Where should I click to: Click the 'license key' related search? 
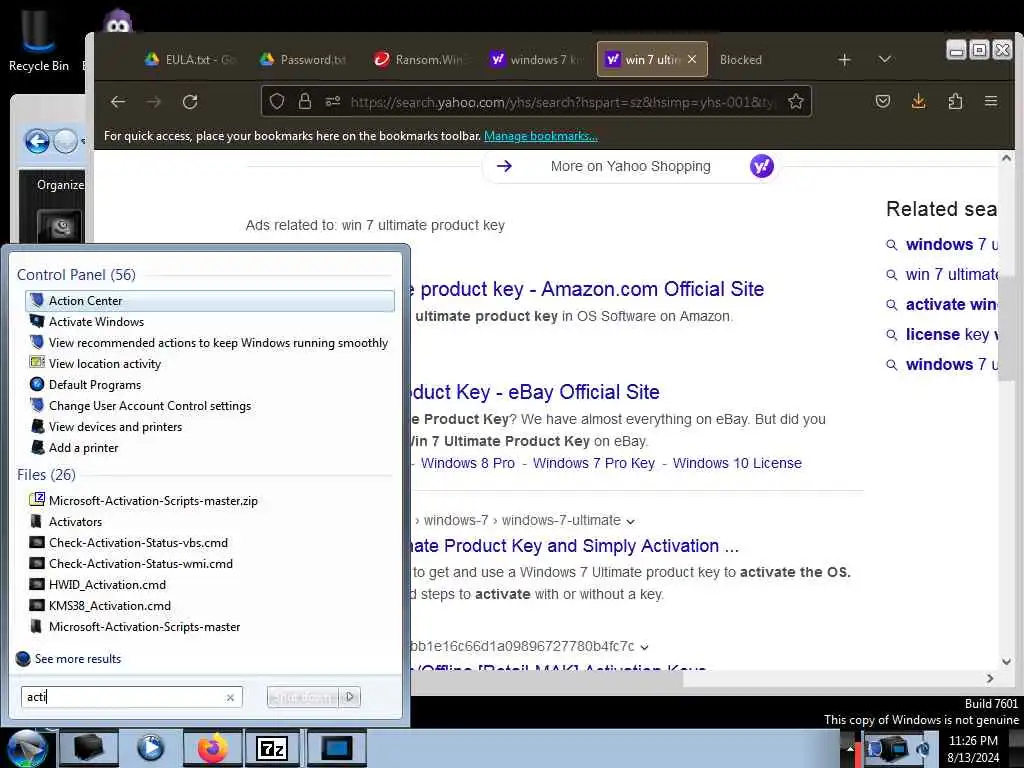(x=951, y=334)
